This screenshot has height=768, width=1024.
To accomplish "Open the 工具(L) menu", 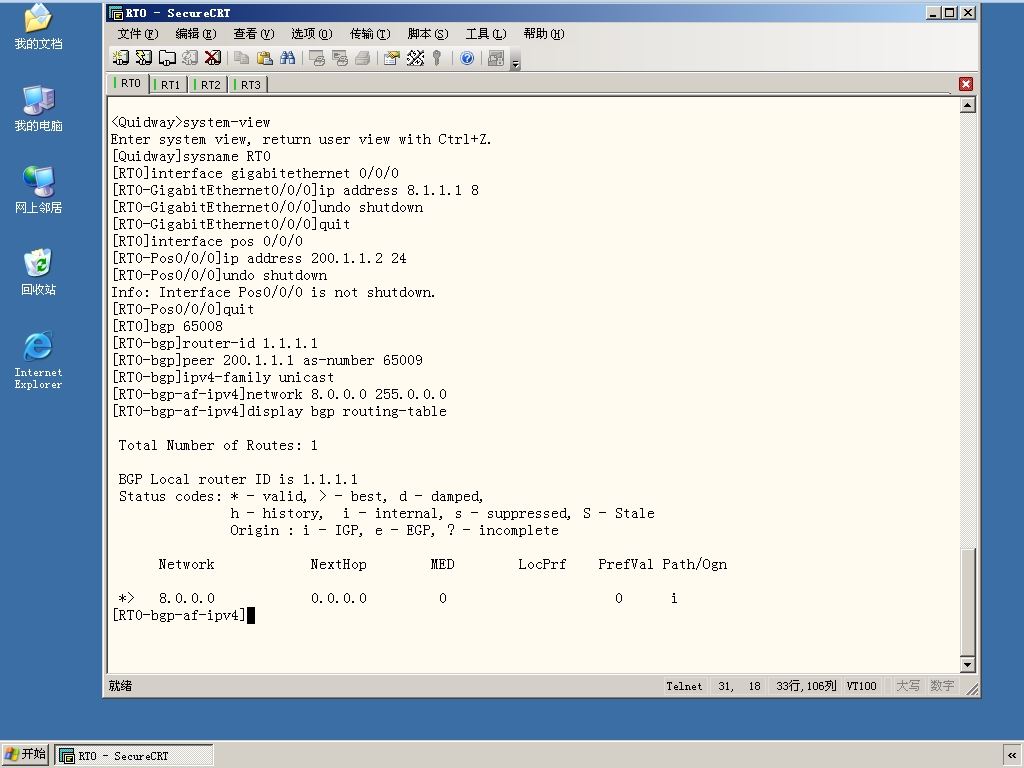I will pyautogui.click(x=486, y=34).
